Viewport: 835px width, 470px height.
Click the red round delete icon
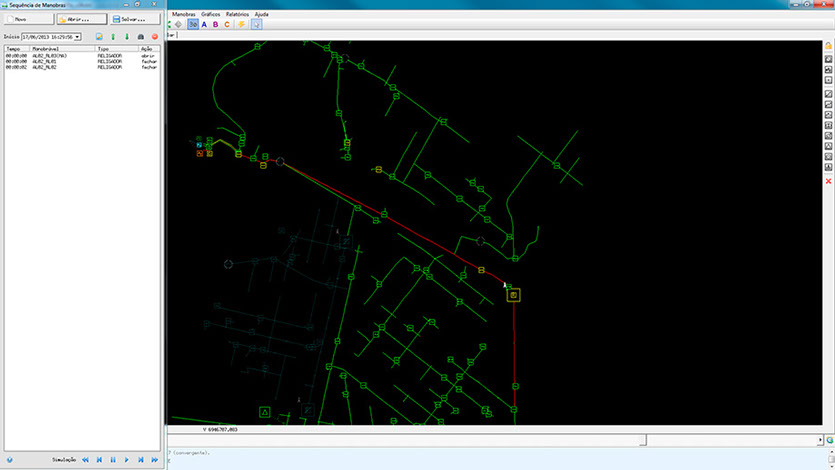coord(155,37)
